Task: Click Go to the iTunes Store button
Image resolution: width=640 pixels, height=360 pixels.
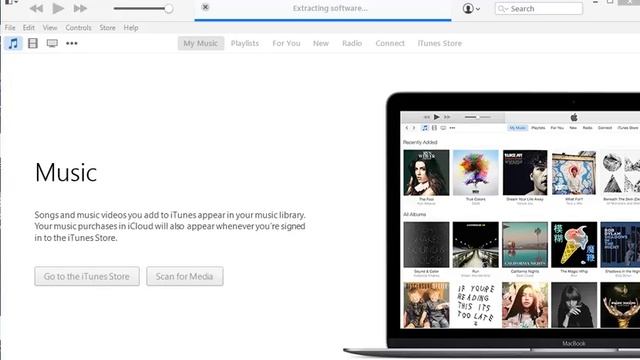Action: 87,276
